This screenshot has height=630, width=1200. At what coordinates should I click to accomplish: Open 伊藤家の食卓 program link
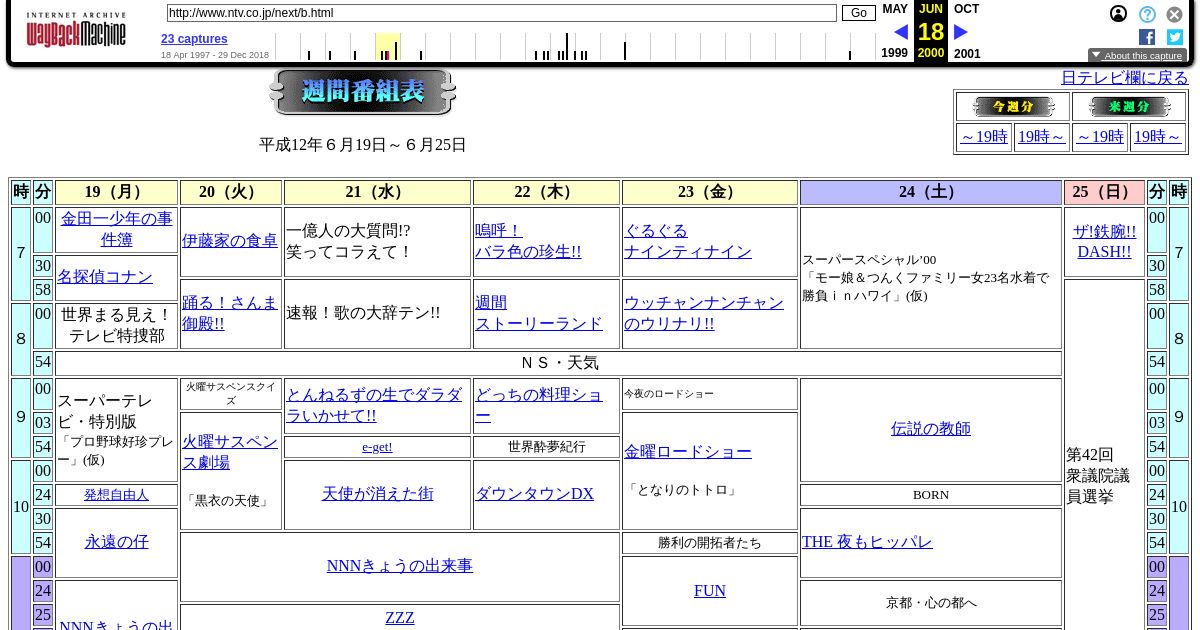pos(230,241)
